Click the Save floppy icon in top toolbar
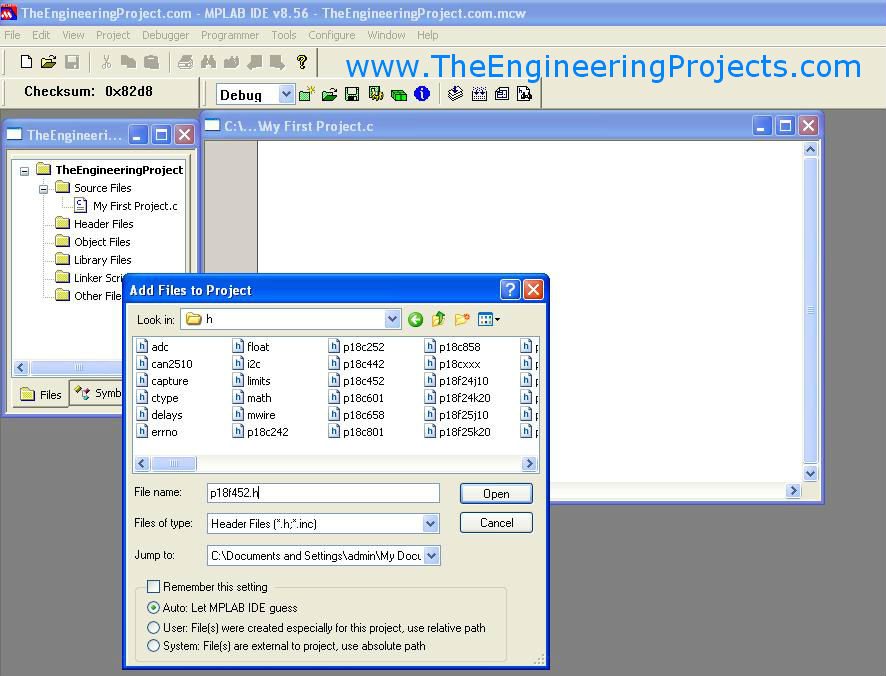 click(x=72, y=62)
